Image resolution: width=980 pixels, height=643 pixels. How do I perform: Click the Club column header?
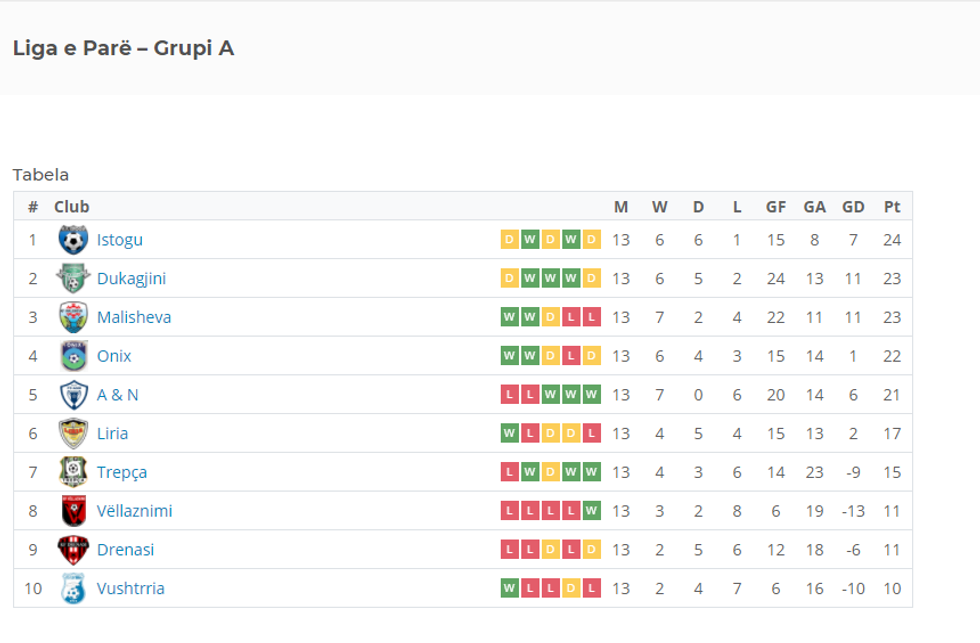coord(72,207)
